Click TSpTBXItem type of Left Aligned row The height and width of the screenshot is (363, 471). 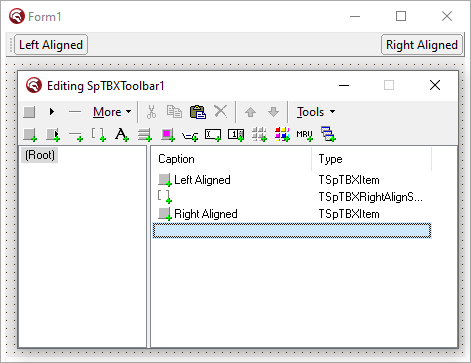[x=349, y=180]
